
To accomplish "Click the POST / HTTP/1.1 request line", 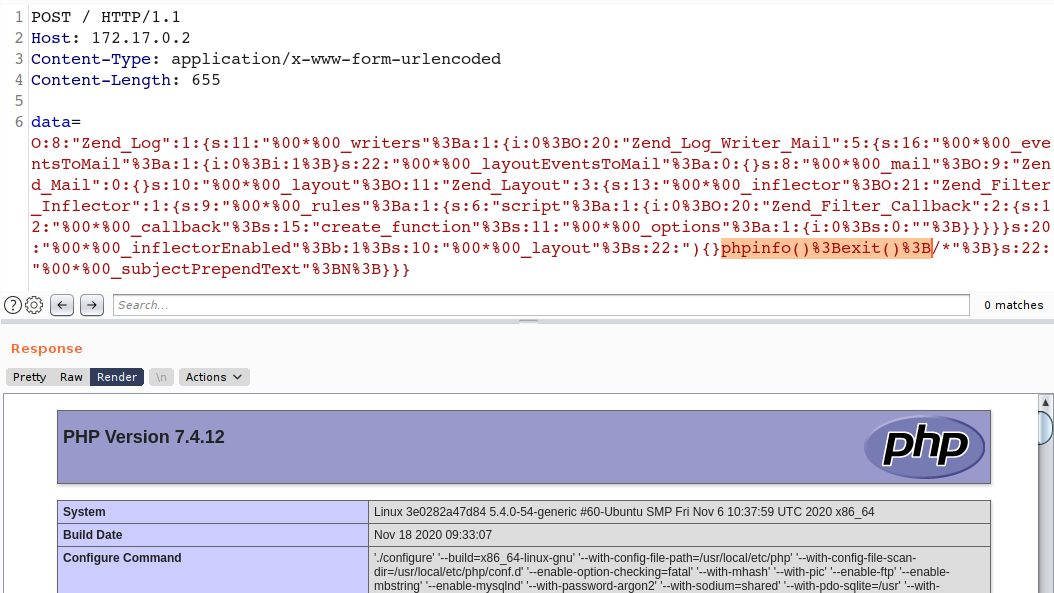I will [x=106, y=17].
